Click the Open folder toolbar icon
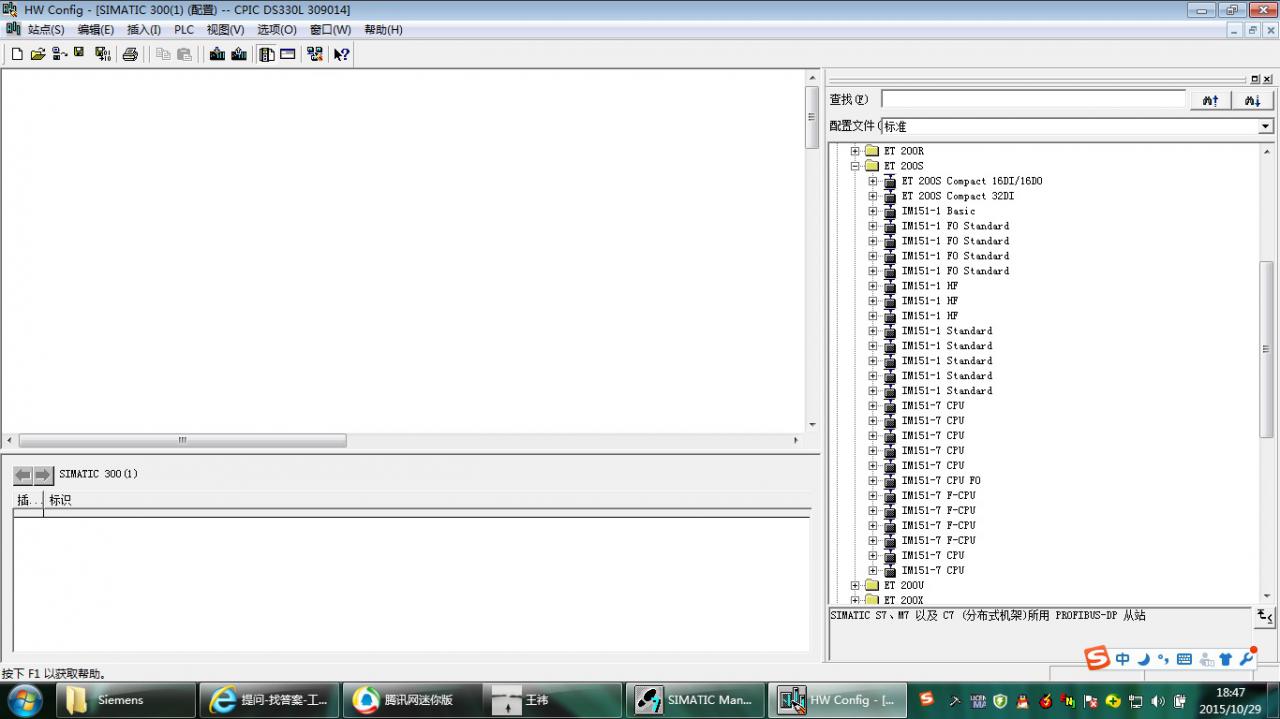 tap(38, 54)
